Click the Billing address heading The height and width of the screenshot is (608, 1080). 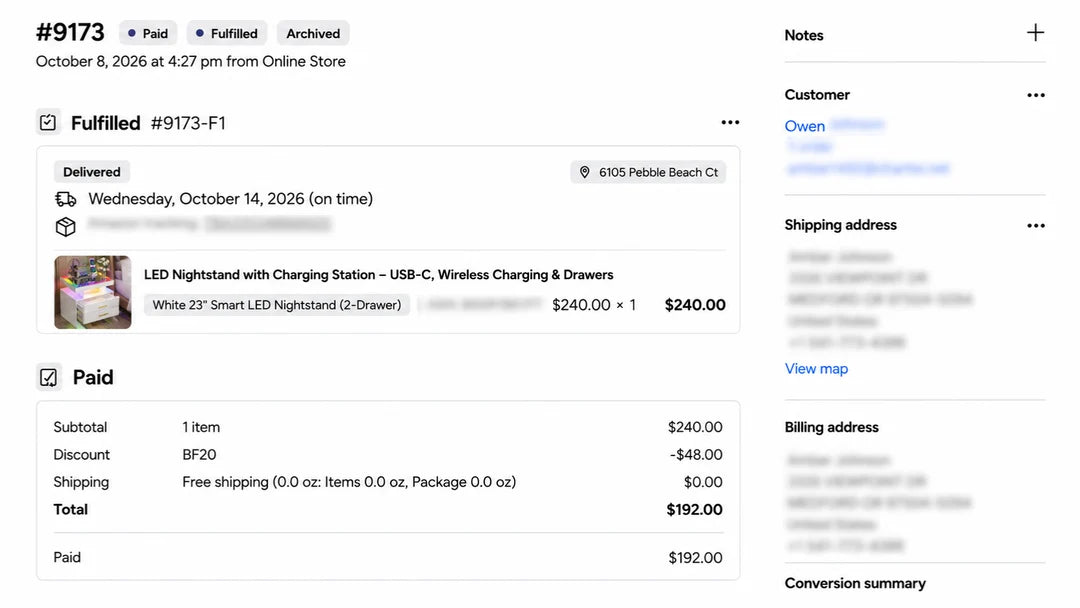831,427
